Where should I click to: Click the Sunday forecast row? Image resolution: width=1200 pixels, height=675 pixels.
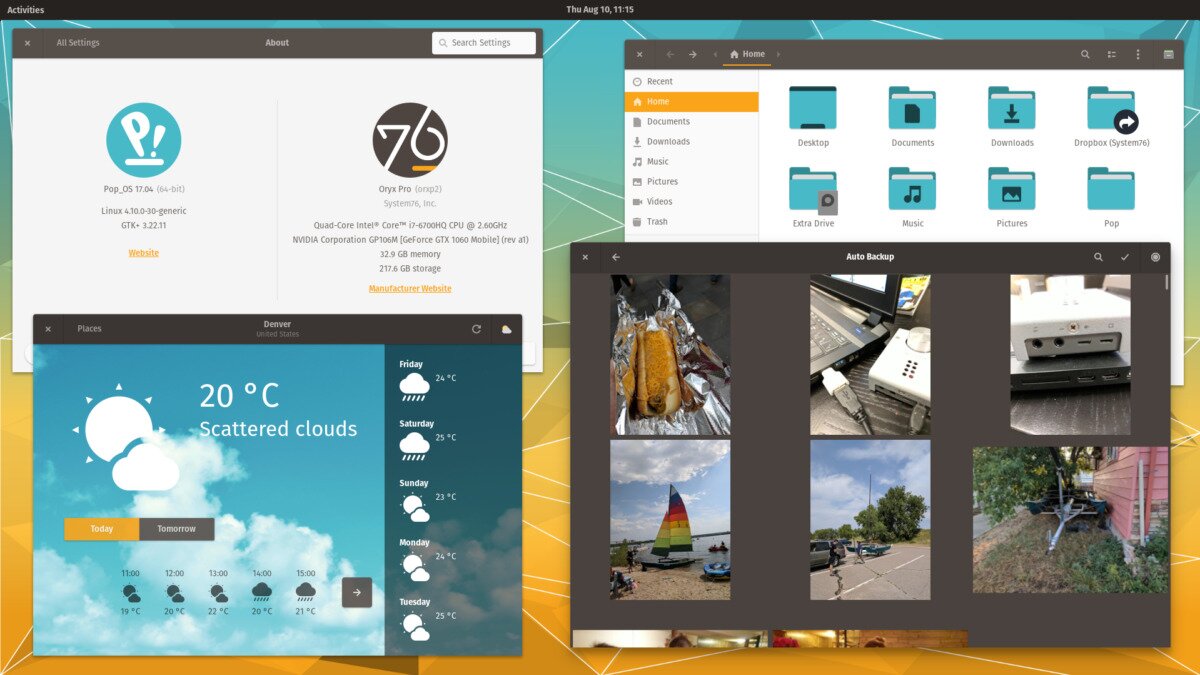coord(453,500)
